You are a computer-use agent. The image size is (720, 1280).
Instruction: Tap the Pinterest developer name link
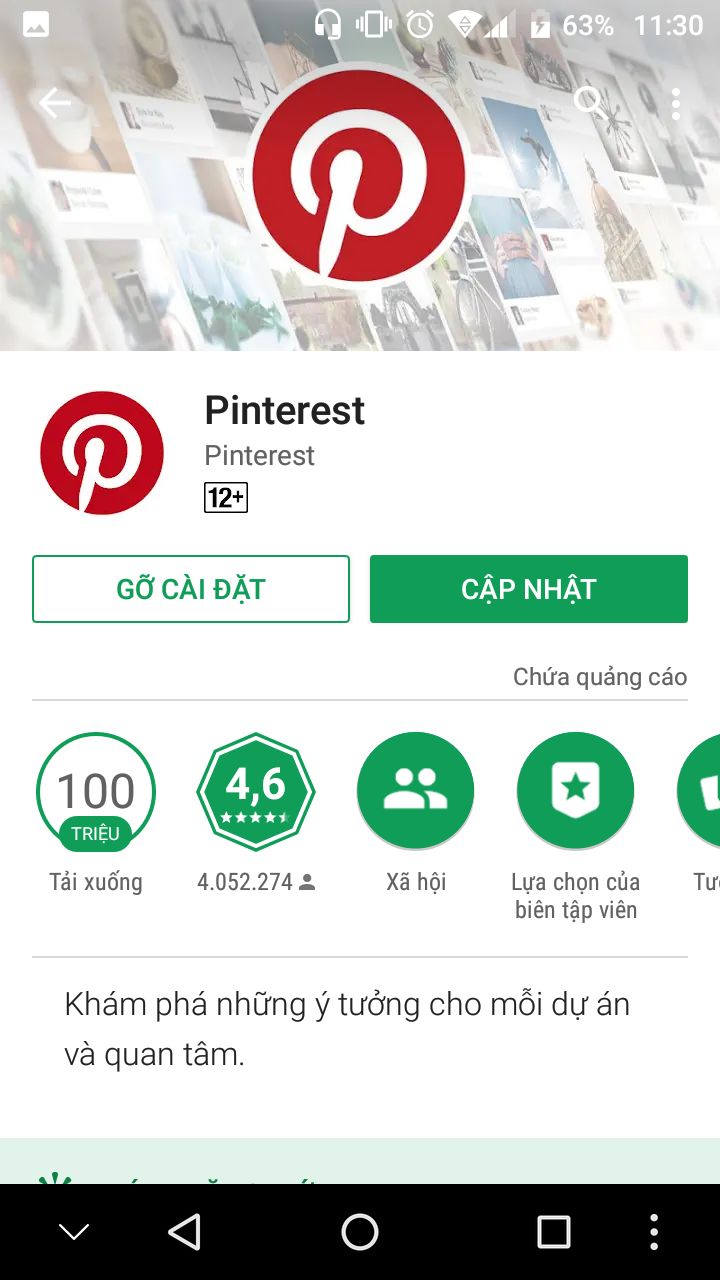[259, 456]
